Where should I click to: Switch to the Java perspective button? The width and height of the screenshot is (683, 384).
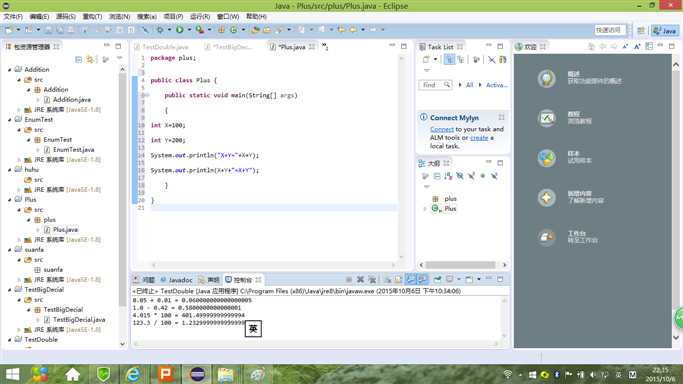pos(665,30)
